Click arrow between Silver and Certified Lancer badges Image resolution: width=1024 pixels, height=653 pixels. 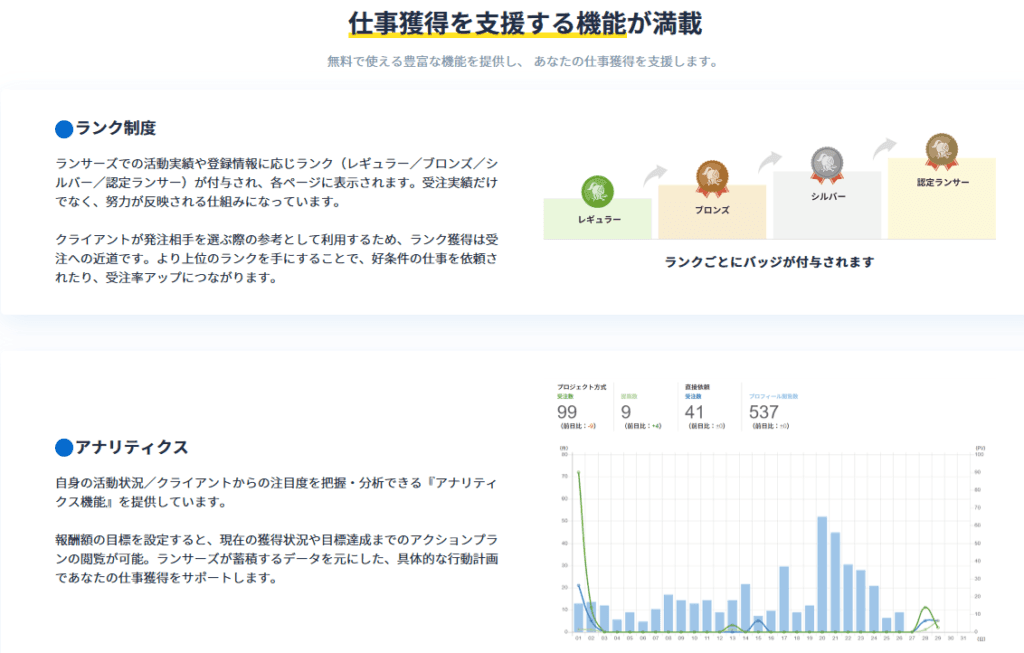click(x=884, y=148)
